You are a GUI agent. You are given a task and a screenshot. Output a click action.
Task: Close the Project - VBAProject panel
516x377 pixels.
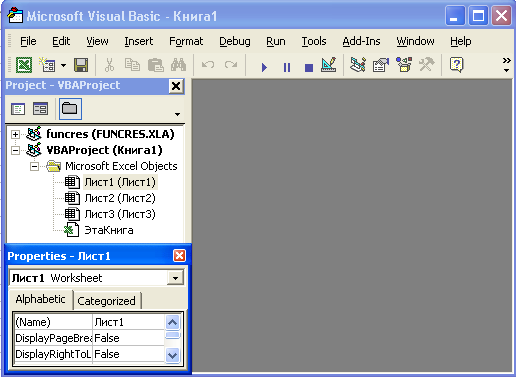176,86
